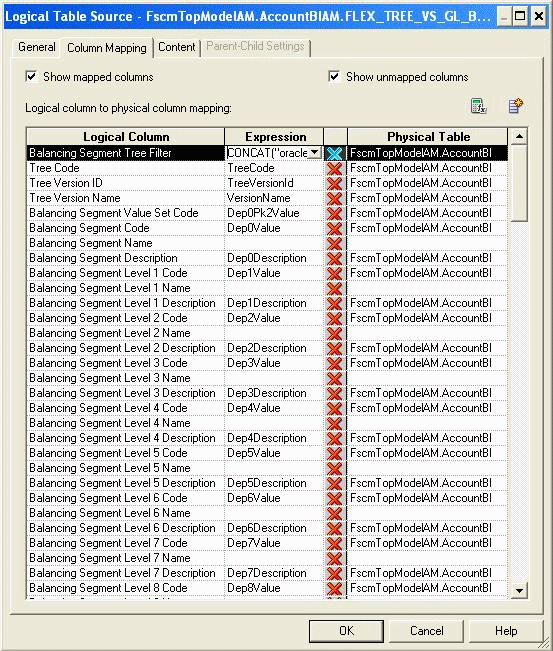Delete Balancing Segment Level 1 Code mapping
Image resolution: width=553 pixels, height=651 pixels.
click(x=335, y=273)
